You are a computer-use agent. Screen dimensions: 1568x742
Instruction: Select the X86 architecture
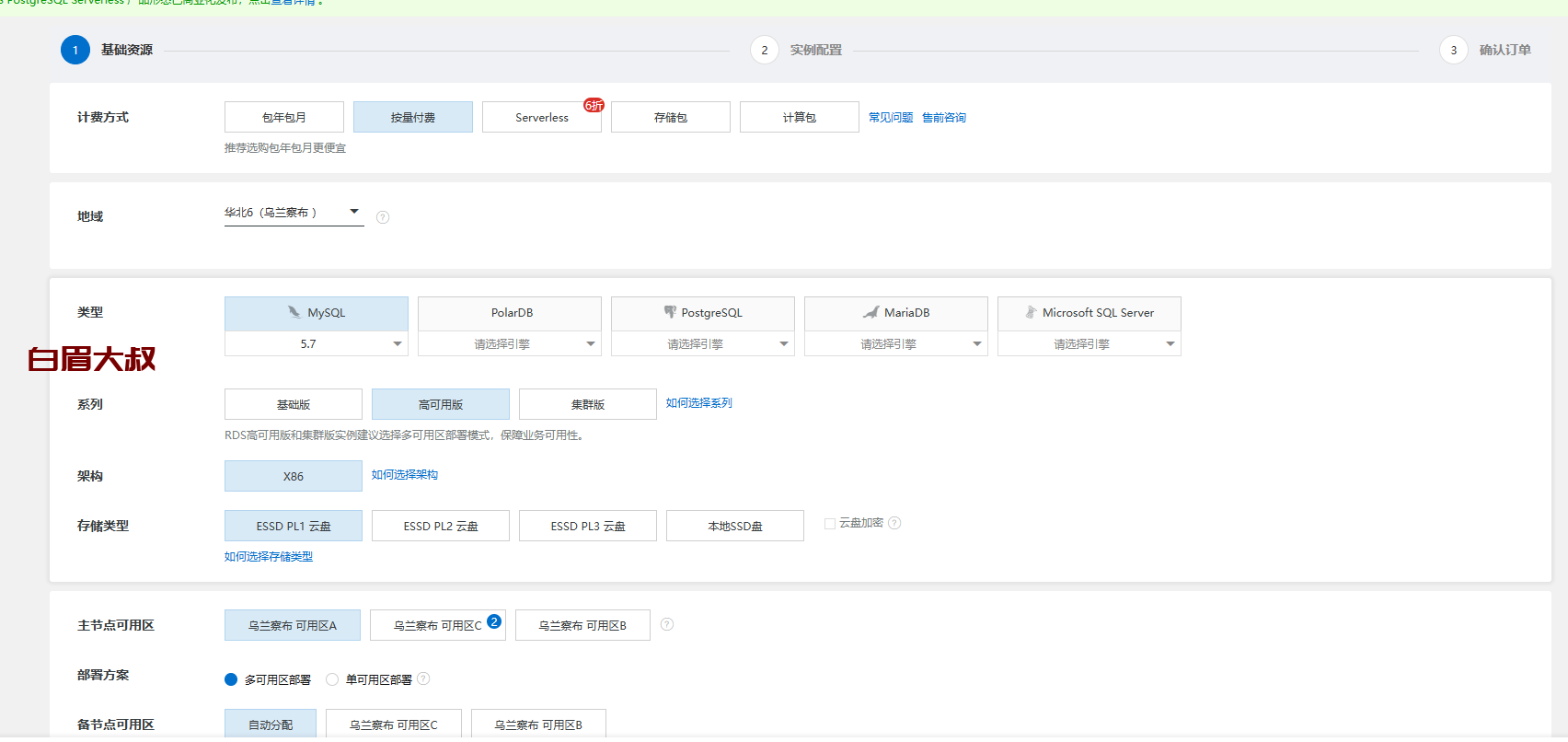pyautogui.click(x=294, y=476)
